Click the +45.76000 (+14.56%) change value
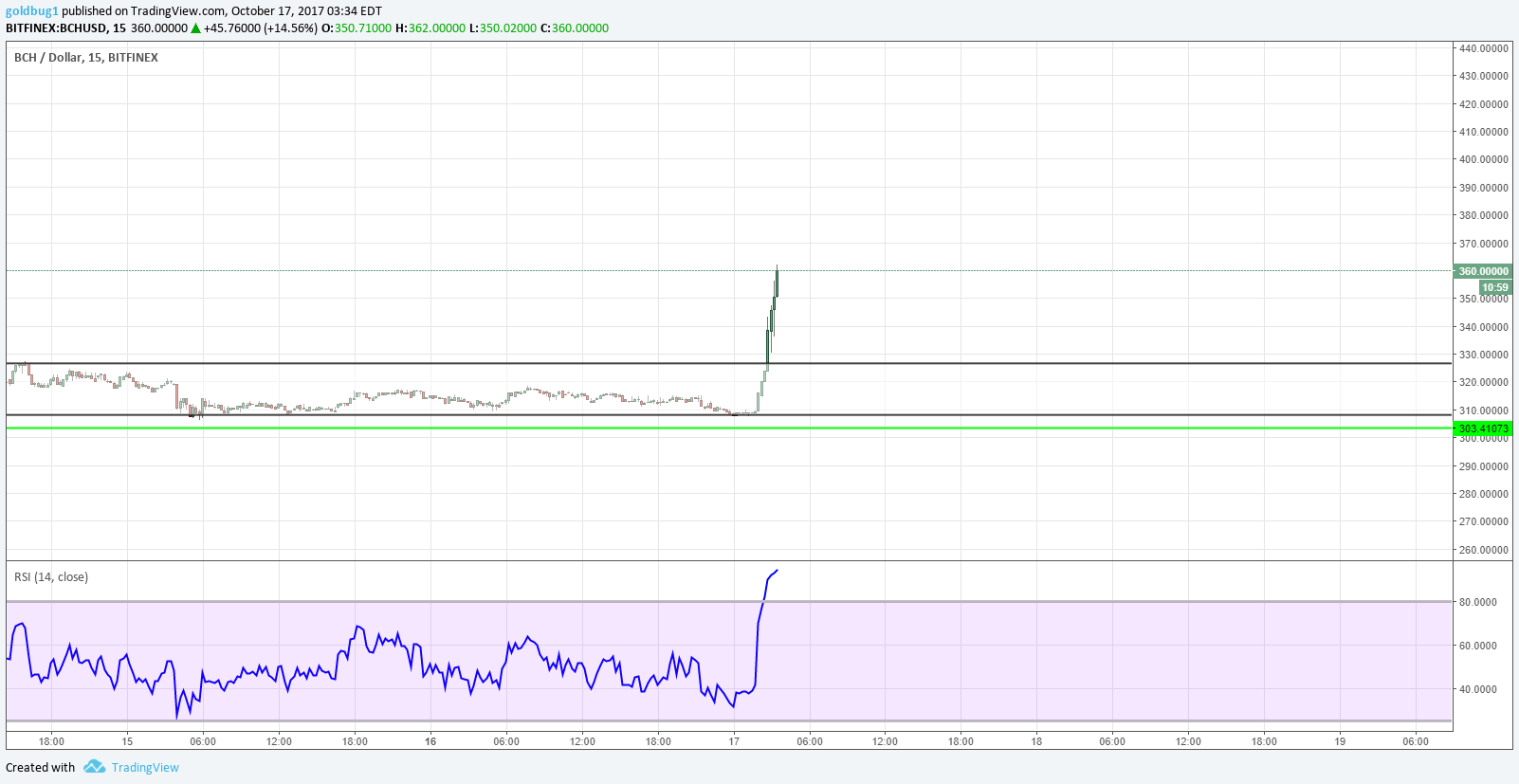The height and width of the screenshot is (784, 1519). [261, 28]
